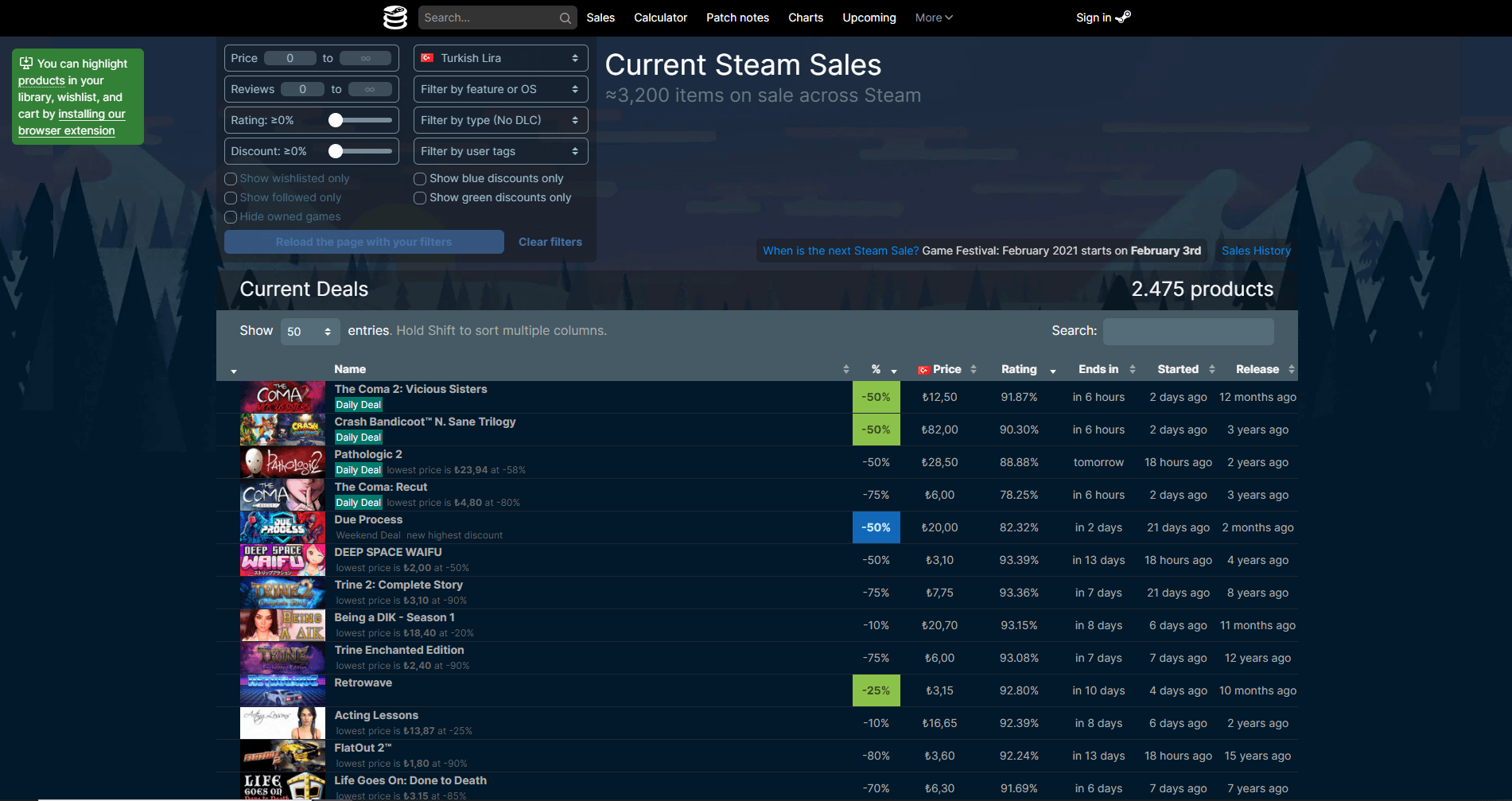The width and height of the screenshot is (1512, 801).
Task: Sort by discount percent column arrow
Action: [x=894, y=371]
